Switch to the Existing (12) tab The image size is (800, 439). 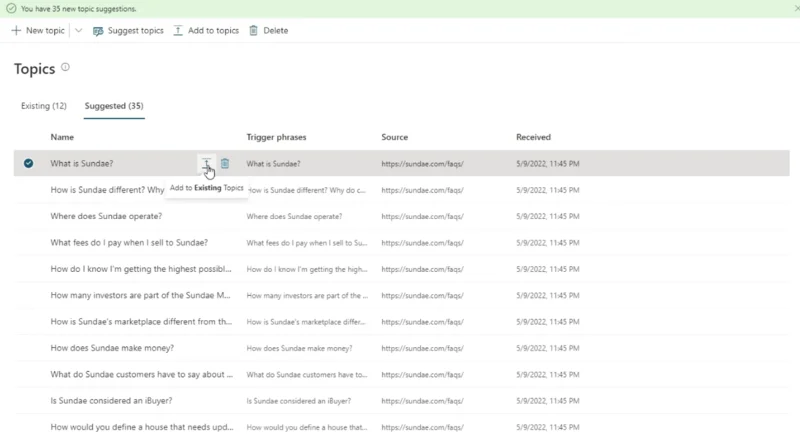[x=44, y=106]
